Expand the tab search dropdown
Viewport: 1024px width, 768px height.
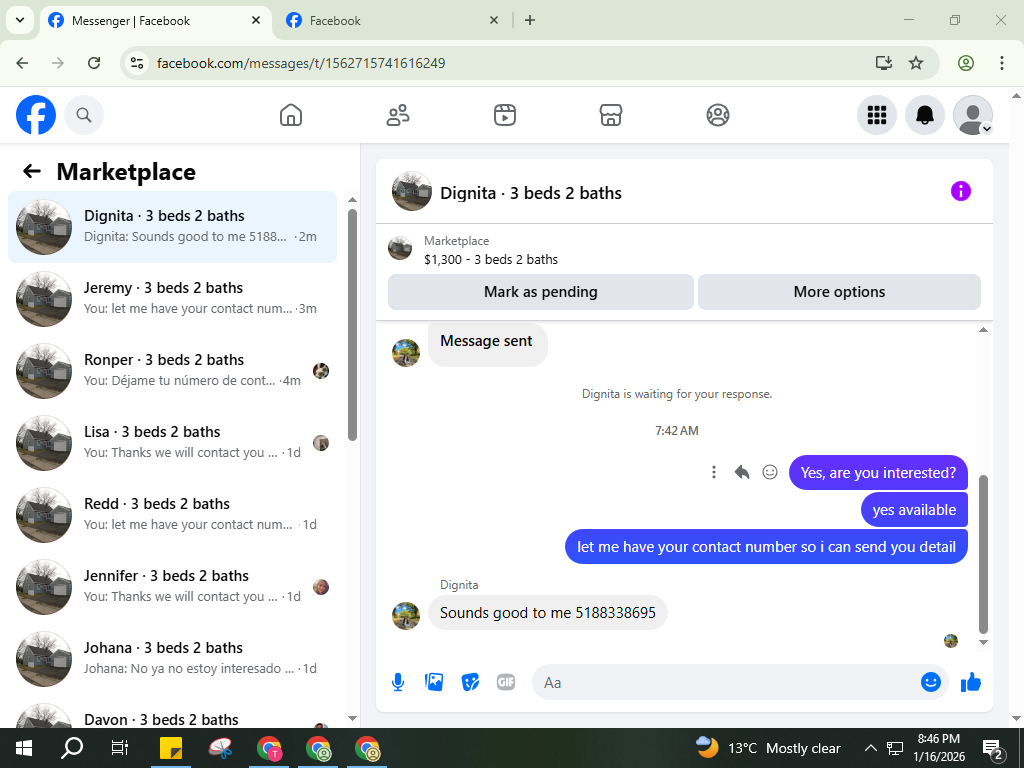20,20
